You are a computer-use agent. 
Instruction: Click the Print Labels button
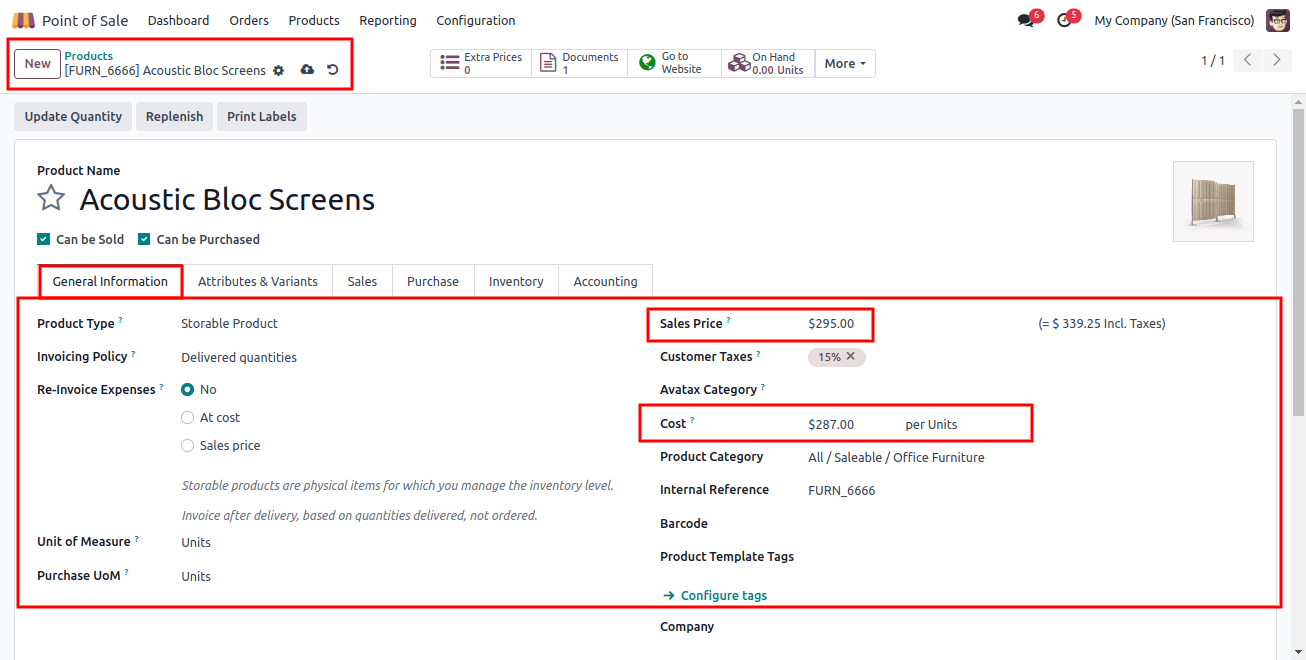coord(262,116)
